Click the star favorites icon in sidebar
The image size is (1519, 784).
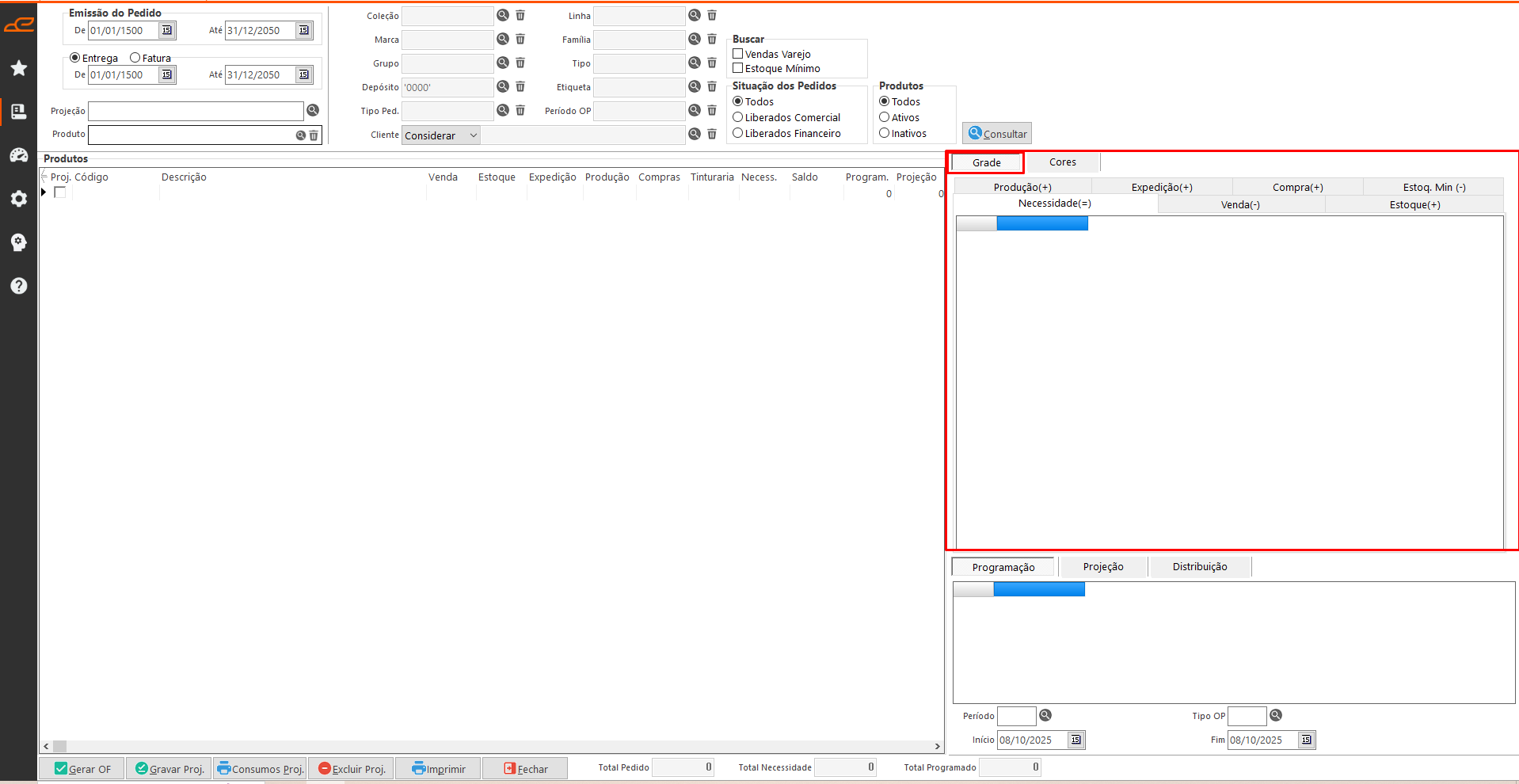pos(19,68)
